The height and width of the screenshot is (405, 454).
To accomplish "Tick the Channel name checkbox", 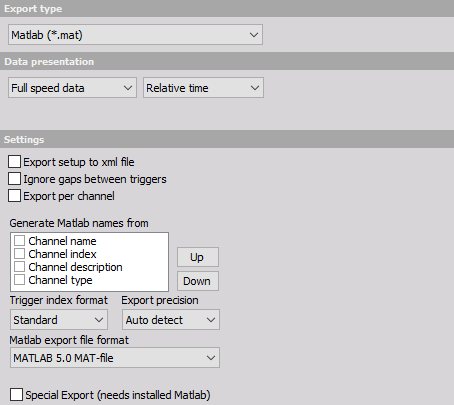I will point(19,240).
